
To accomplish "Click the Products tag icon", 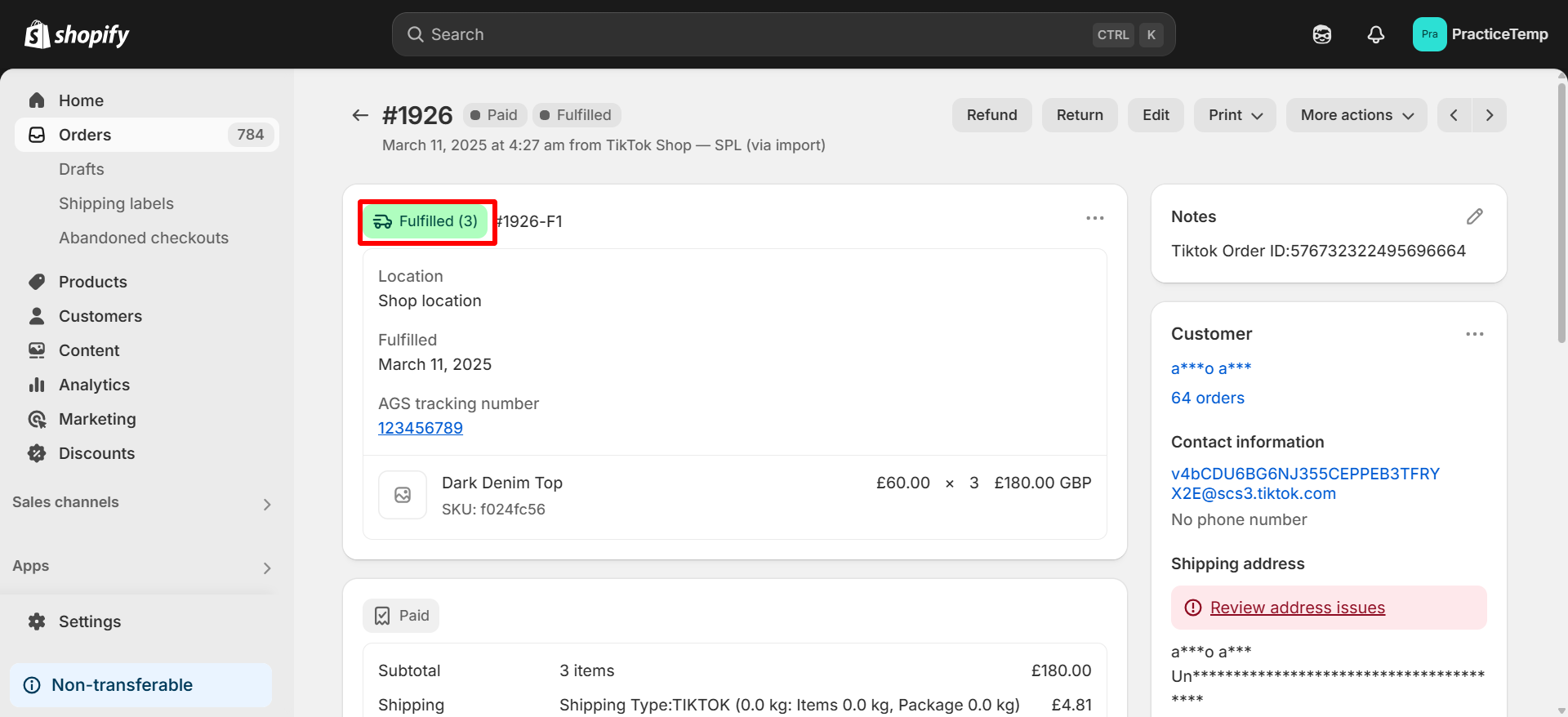I will click(37, 282).
